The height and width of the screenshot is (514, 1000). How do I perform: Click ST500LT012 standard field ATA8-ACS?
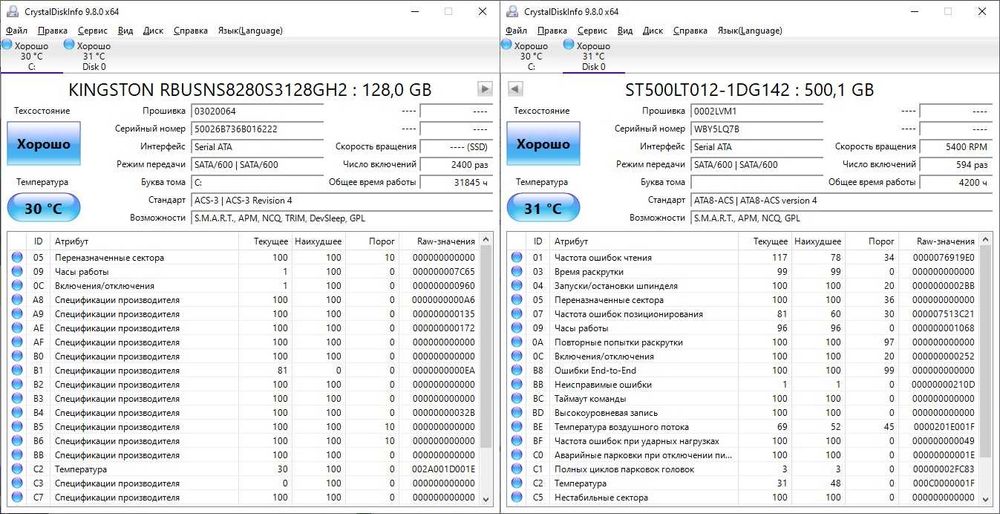[842, 200]
